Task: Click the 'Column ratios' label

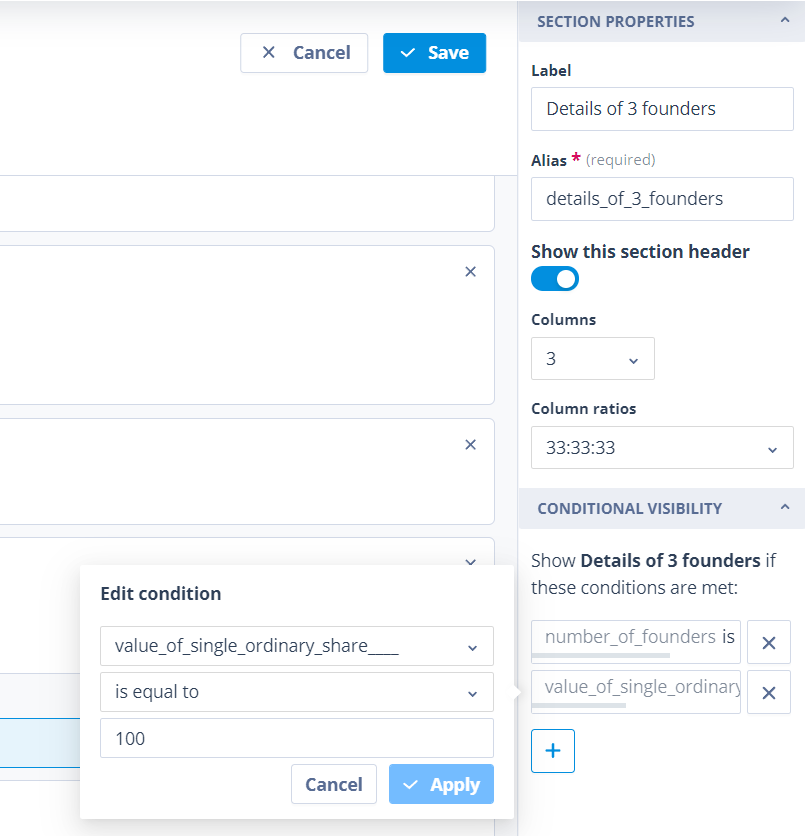Action: click(584, 409)
